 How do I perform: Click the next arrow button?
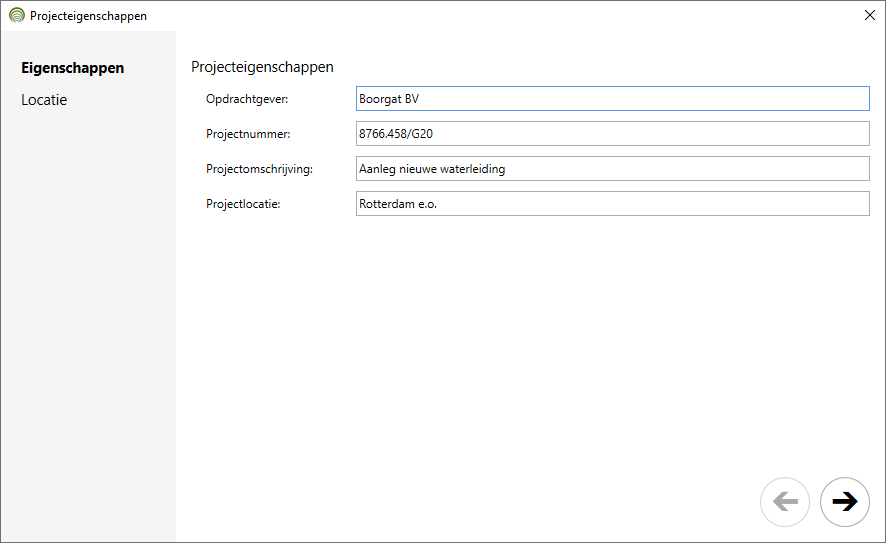(844, 502)
